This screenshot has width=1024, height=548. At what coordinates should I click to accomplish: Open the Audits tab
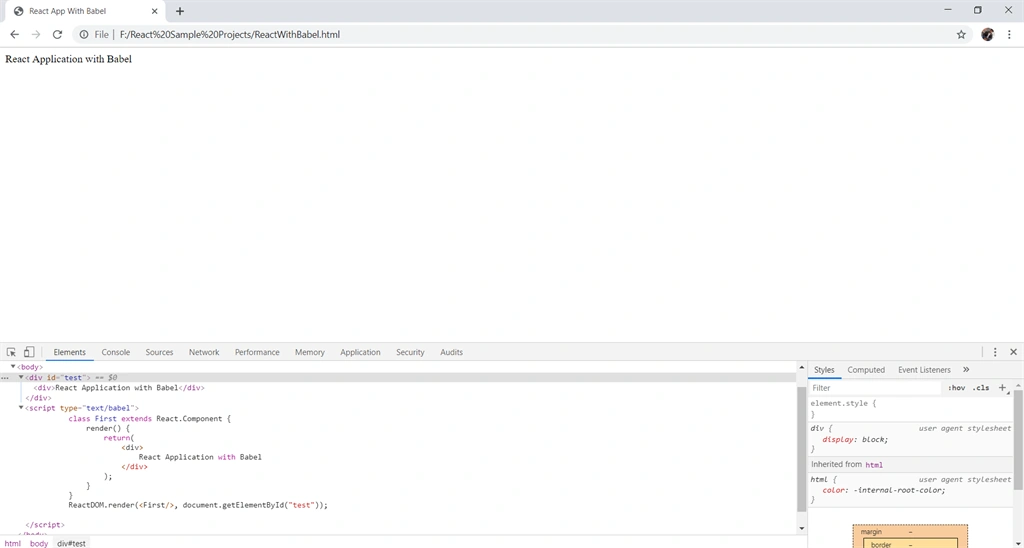[451, 352]
